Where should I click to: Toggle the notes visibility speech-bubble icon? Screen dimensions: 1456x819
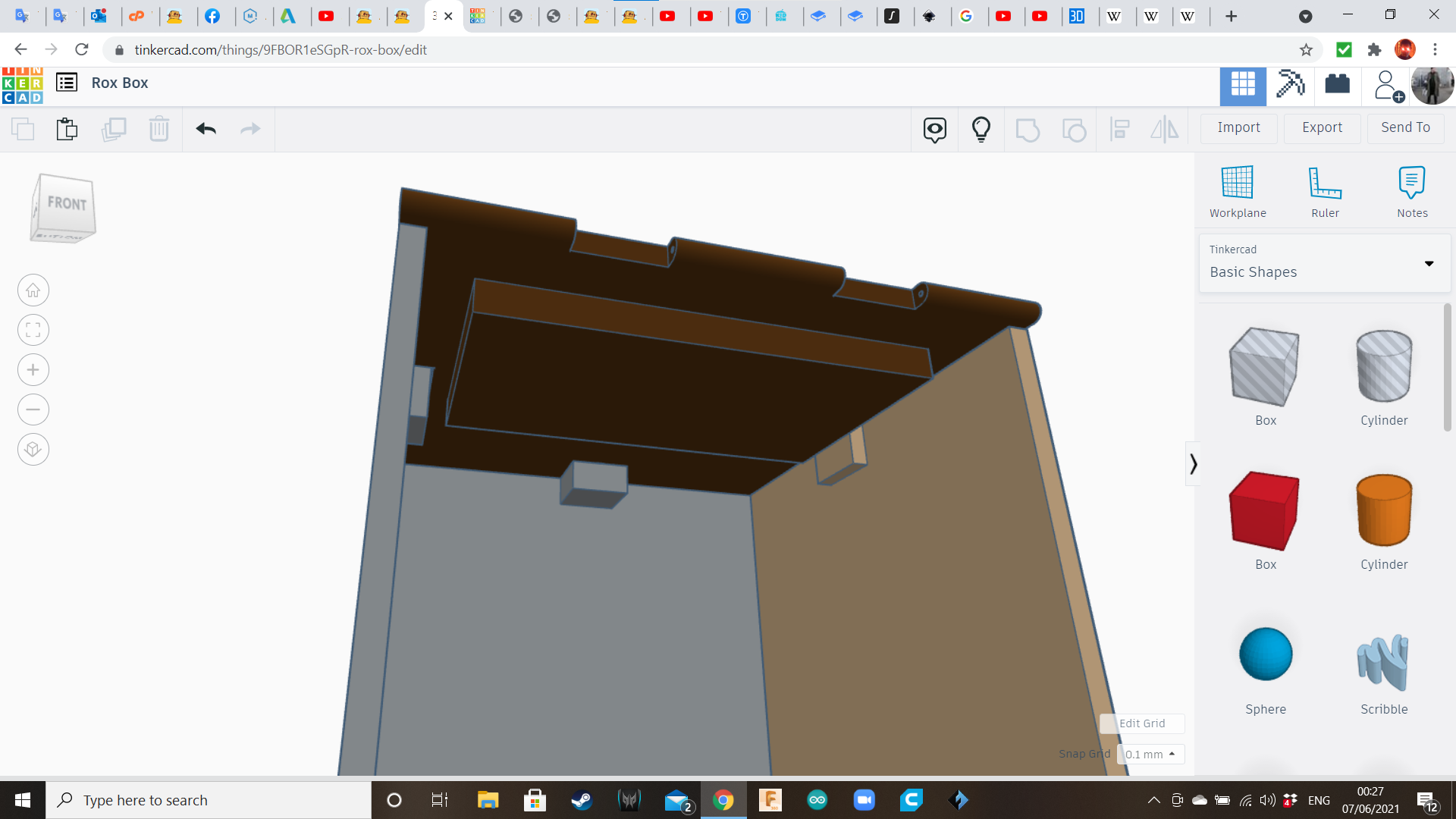pyautogui.click(x=934, y=130)
